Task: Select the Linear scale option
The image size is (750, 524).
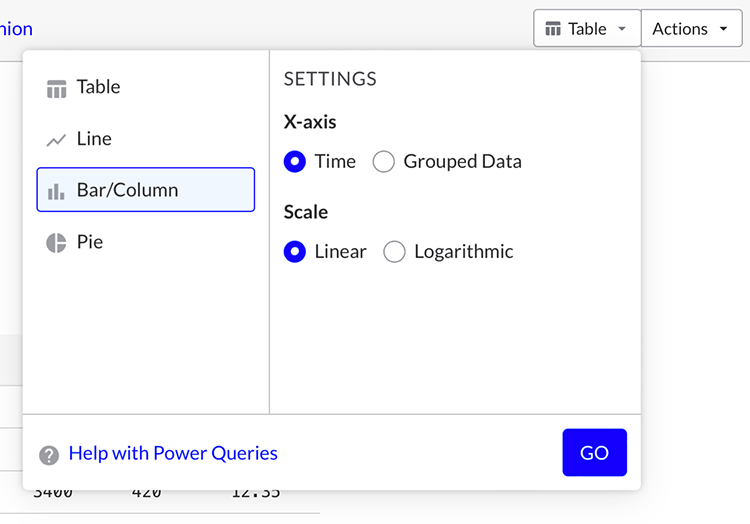Action: pos(295,252)
